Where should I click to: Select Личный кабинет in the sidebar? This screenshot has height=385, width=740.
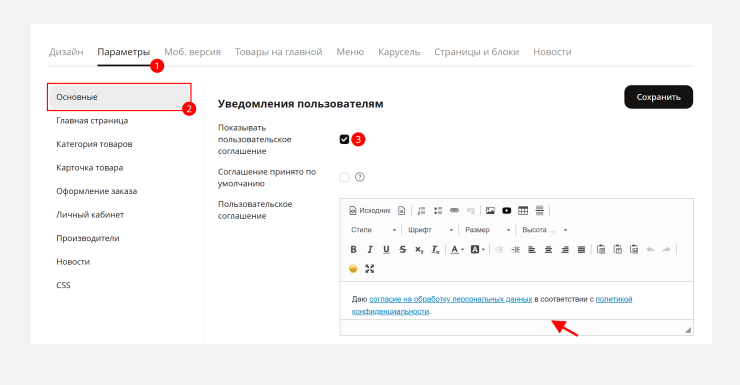[x=90, y=215]
